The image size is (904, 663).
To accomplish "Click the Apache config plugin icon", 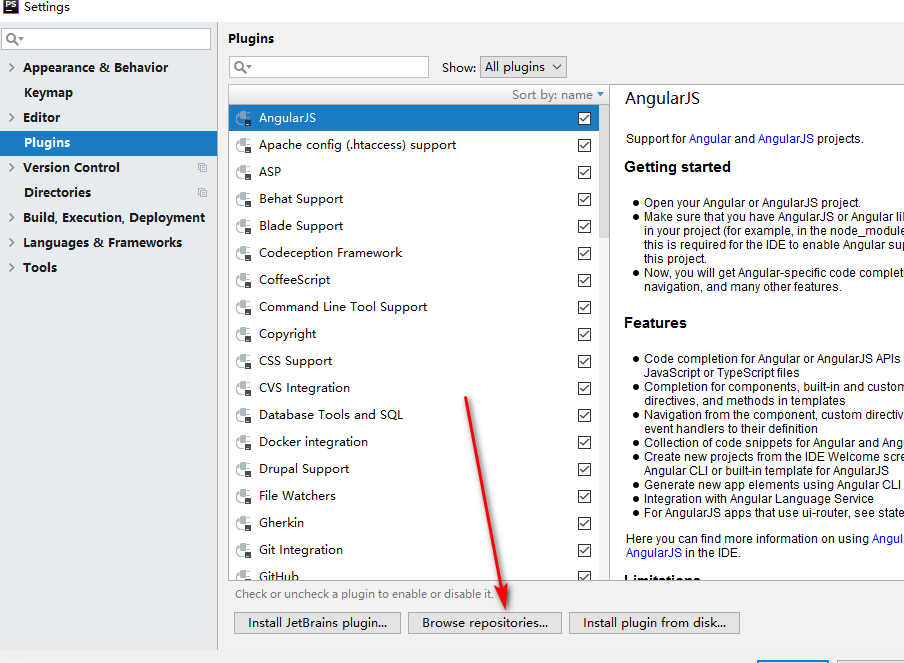I will coord(244,145).
